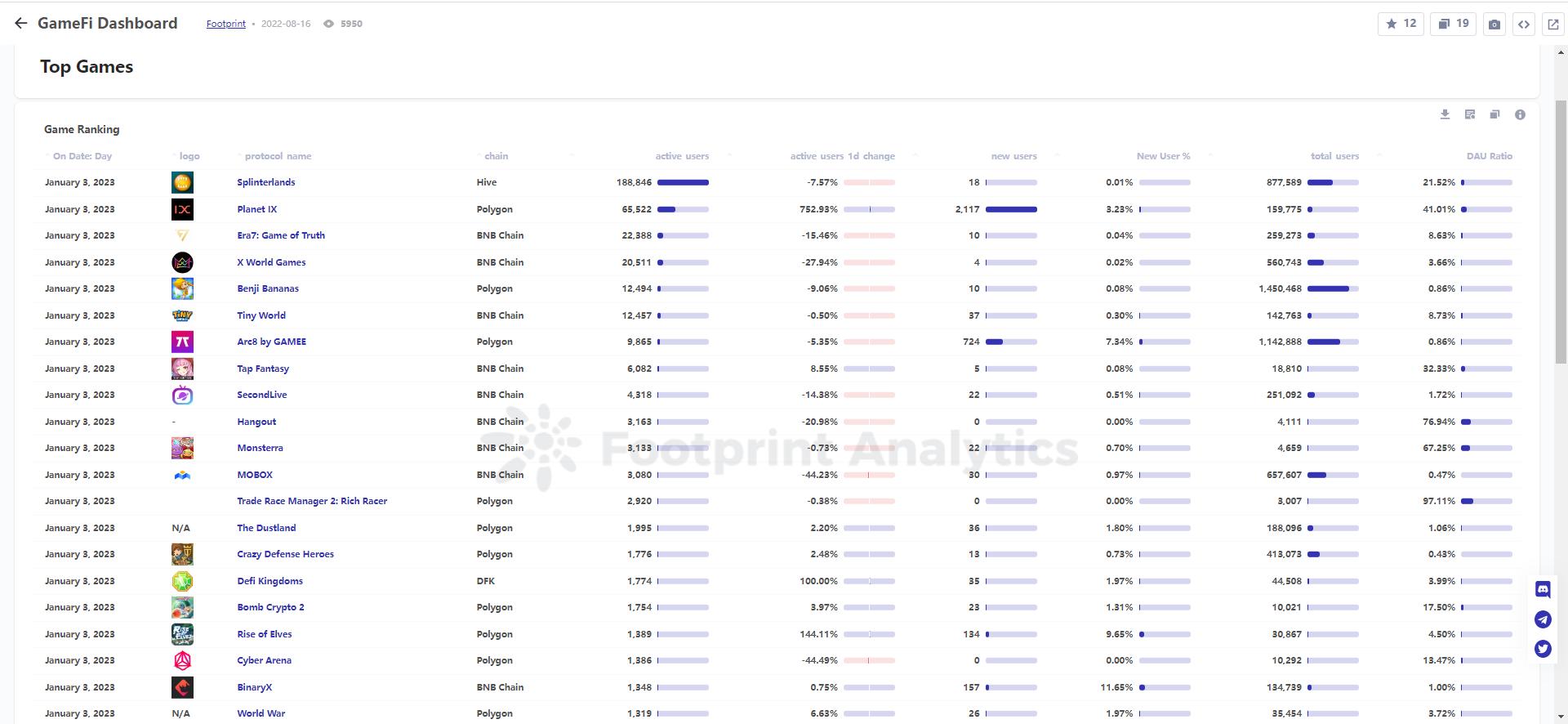1568x724 pixels.
Task: Sort by the DAU Ratio column header
Action: click(x=1489, y=156)
